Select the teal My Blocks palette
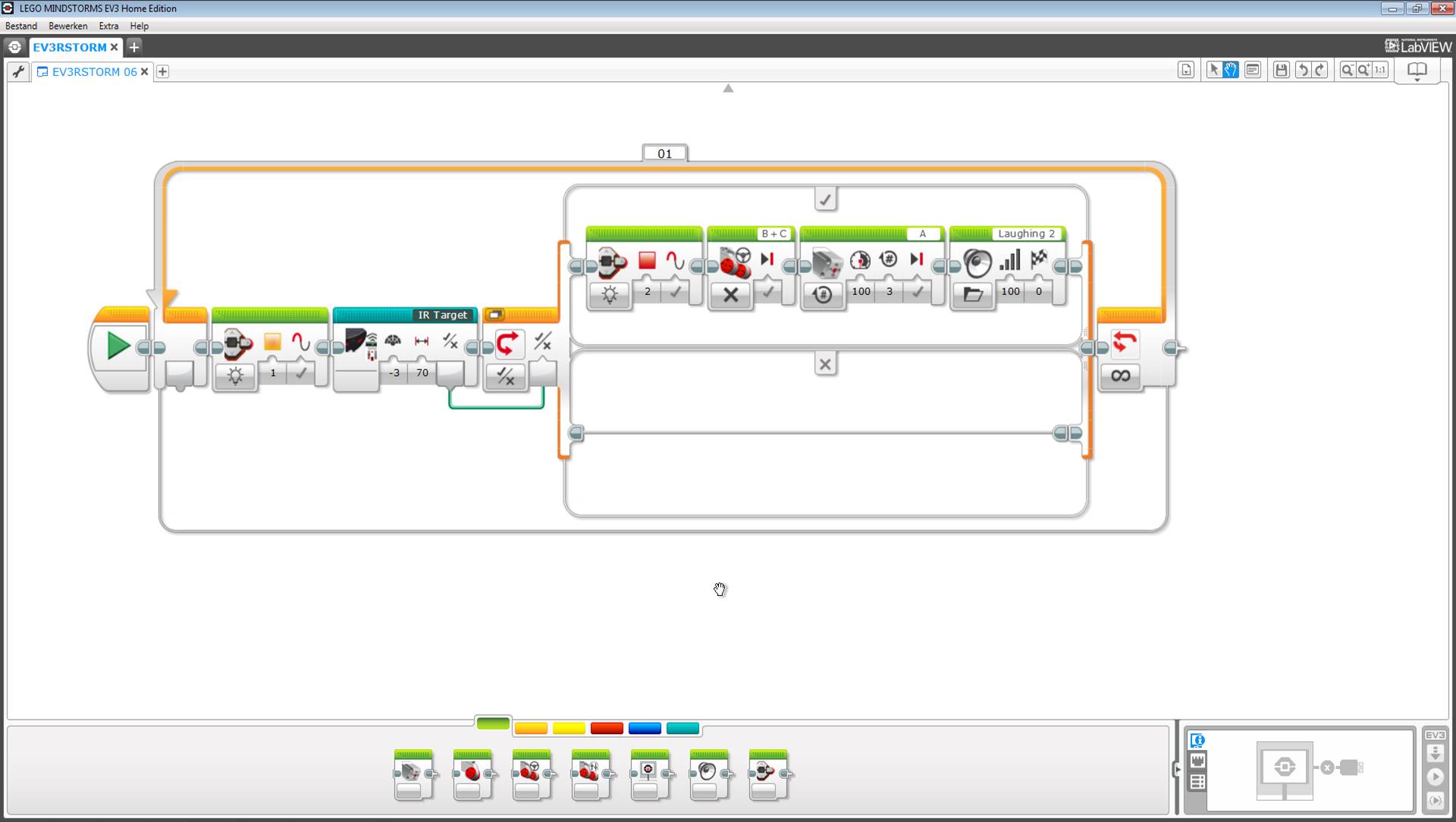The height and width of the screenshot is (822, 1456). [682, 729]
